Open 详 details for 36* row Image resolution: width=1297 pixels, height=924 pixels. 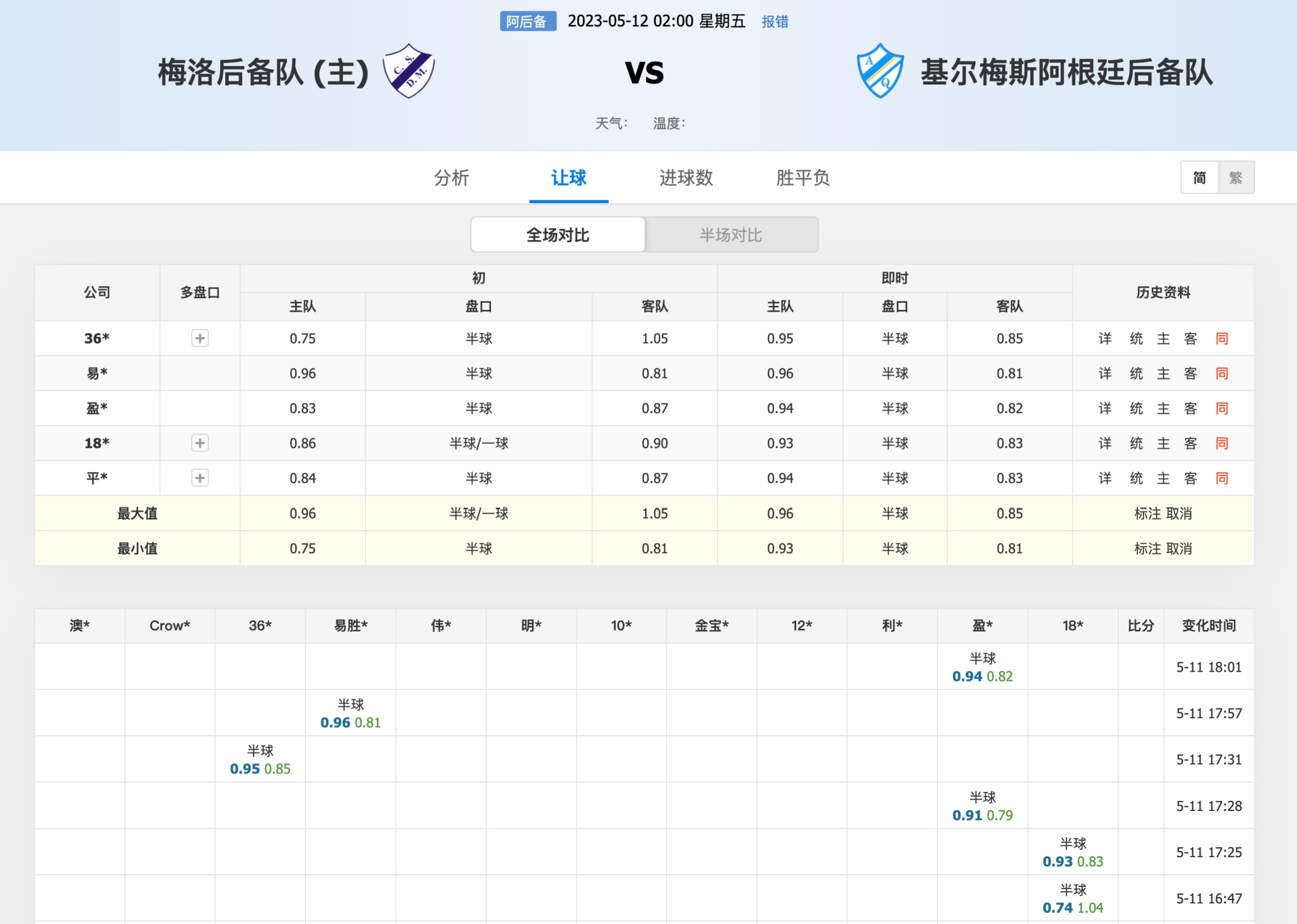point(1105,338)
